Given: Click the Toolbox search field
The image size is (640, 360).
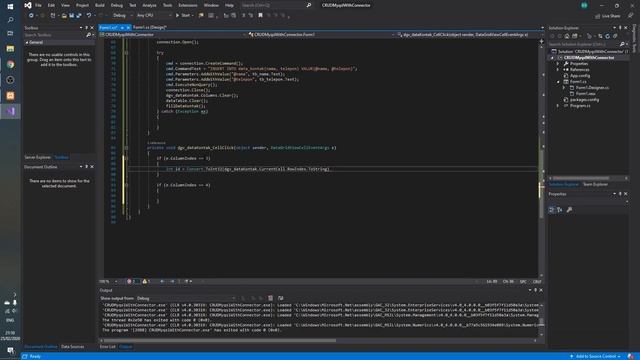Looking at the screenshot, I should click(54, 35).
